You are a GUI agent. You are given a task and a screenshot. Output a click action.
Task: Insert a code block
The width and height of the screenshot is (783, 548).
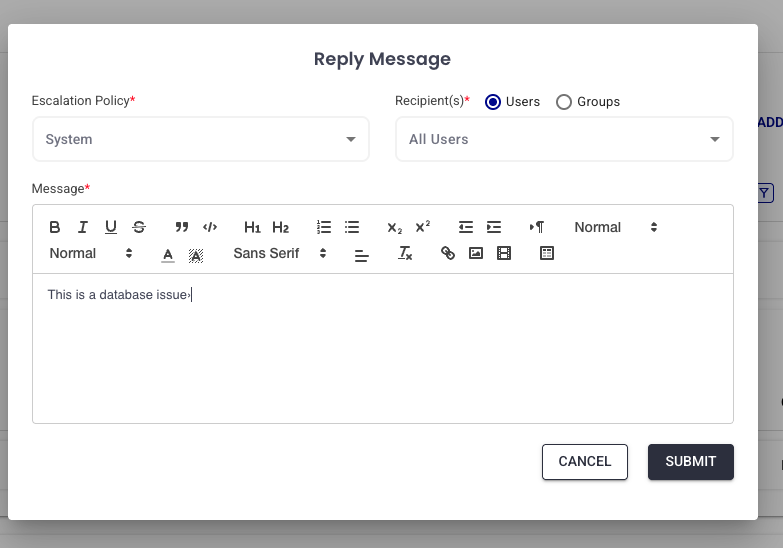tap(210, 227)
